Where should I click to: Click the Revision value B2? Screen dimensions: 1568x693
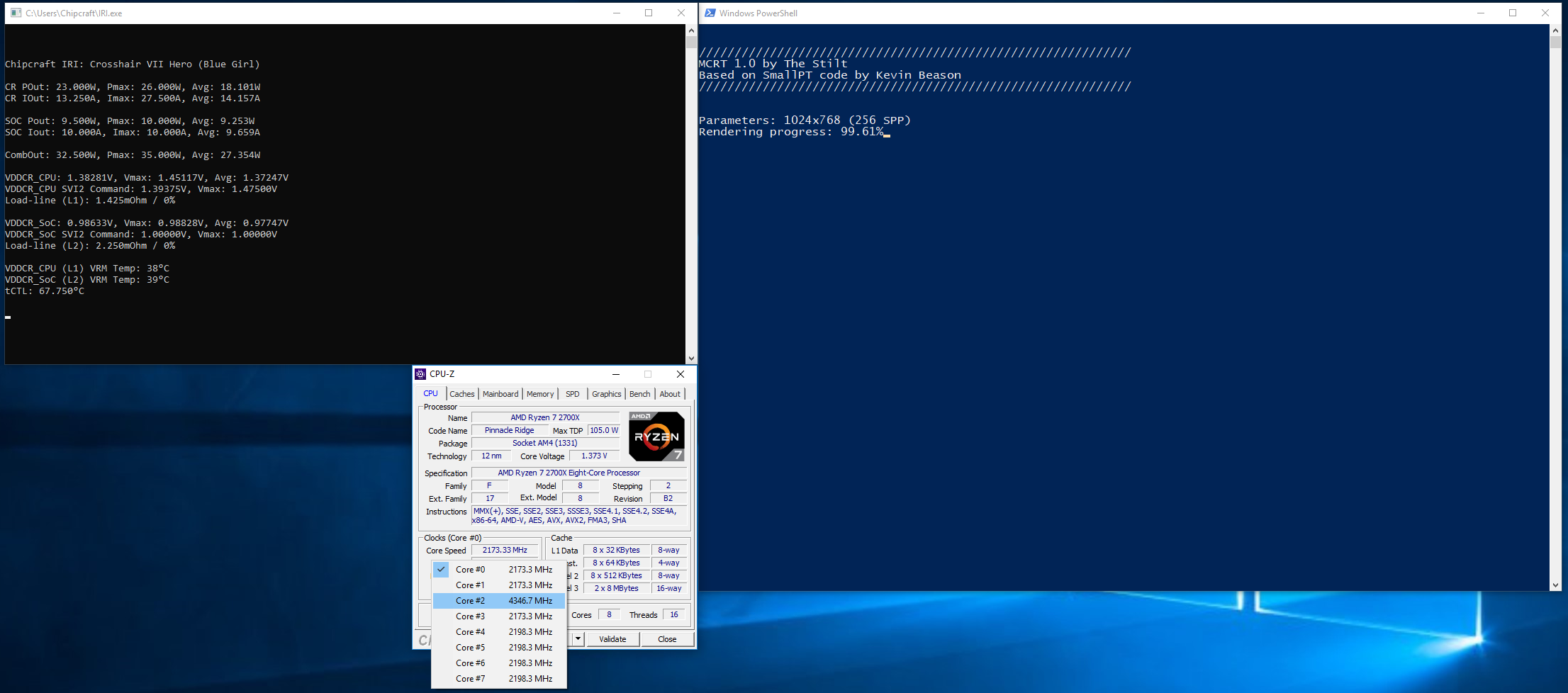click(668, 499)
